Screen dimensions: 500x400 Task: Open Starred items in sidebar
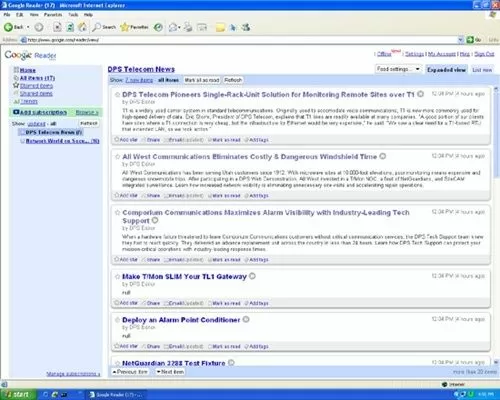(36, 86)
